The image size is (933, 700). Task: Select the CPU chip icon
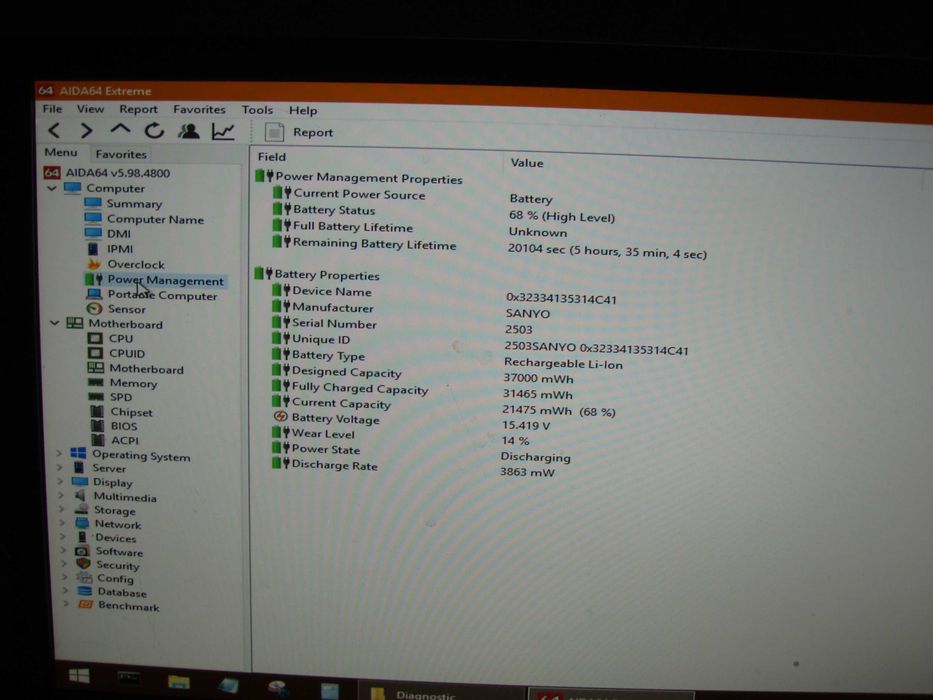pos(95,338)
